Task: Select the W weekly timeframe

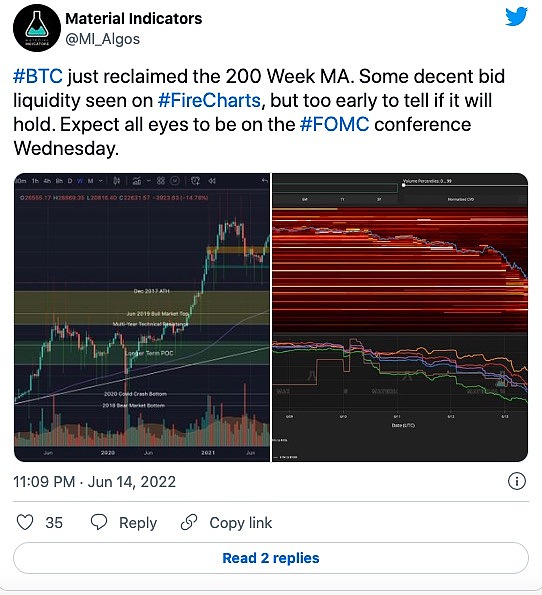Action: [x=80, y=181]
